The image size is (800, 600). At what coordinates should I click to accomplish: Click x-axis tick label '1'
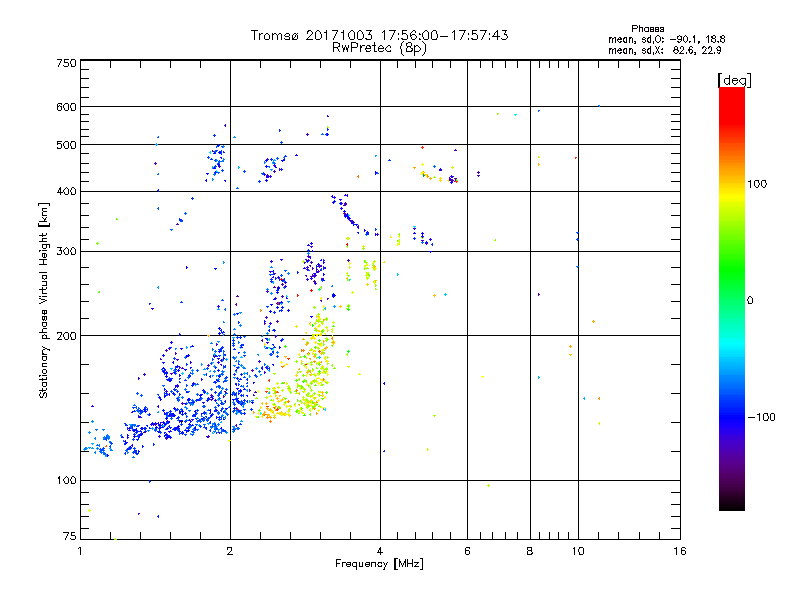pyautogui.click(x=80, y=551)
